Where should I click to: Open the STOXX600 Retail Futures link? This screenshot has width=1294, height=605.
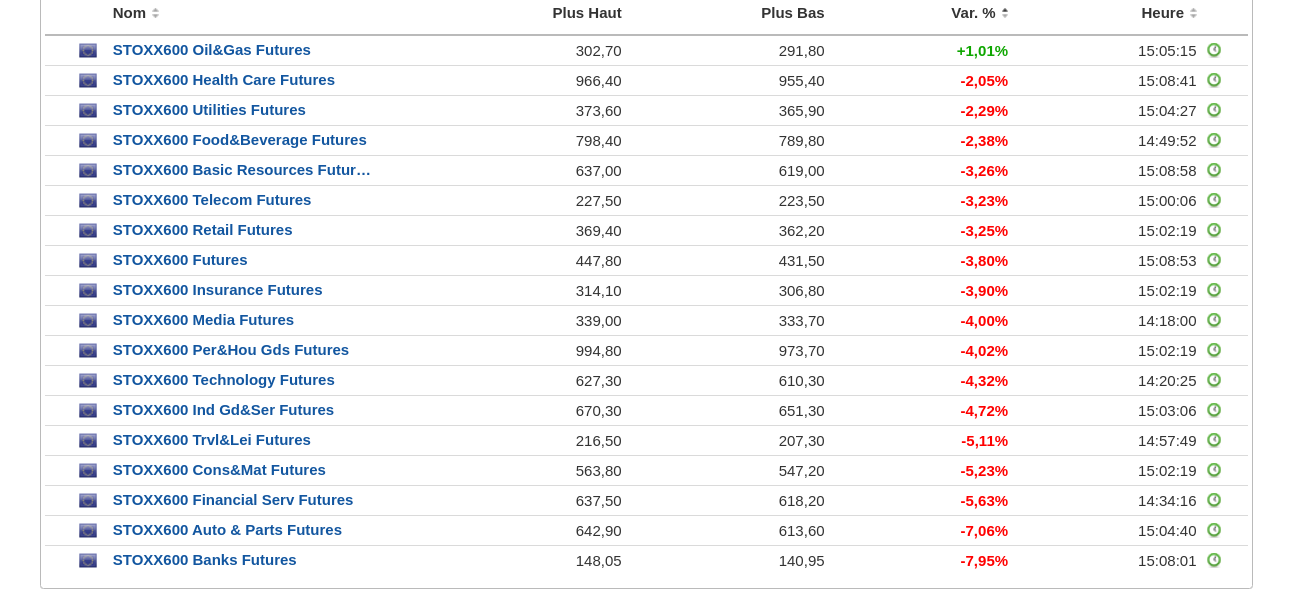point(202,230)
